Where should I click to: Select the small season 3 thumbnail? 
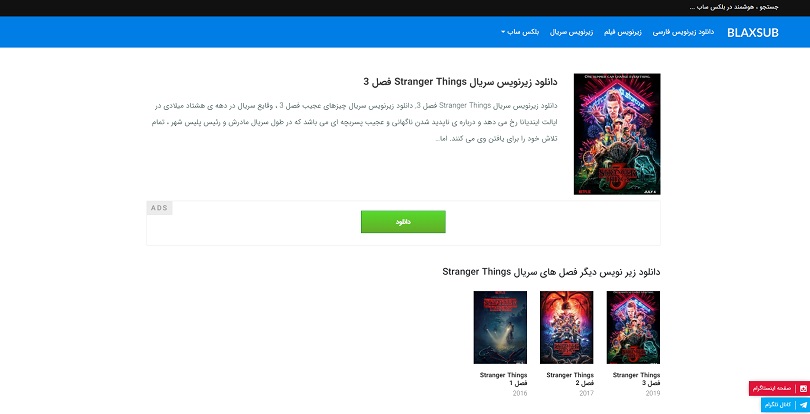633,327
